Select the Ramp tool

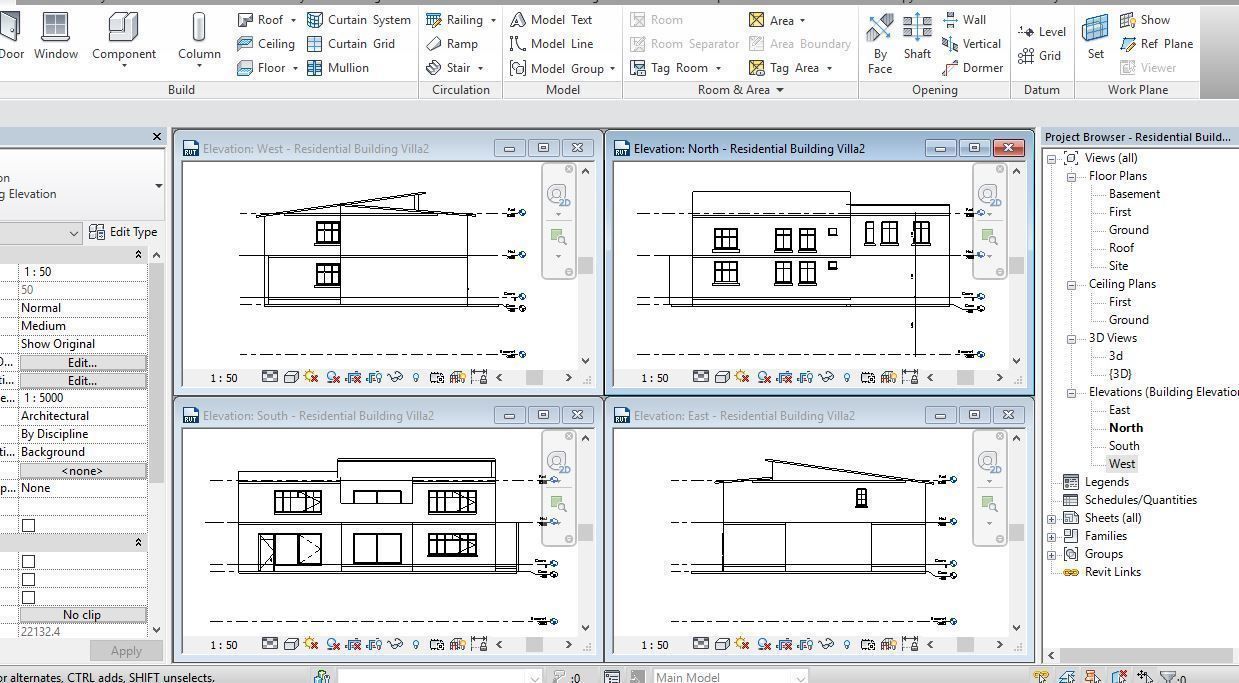pyautogui.click(x=451, y=44)
